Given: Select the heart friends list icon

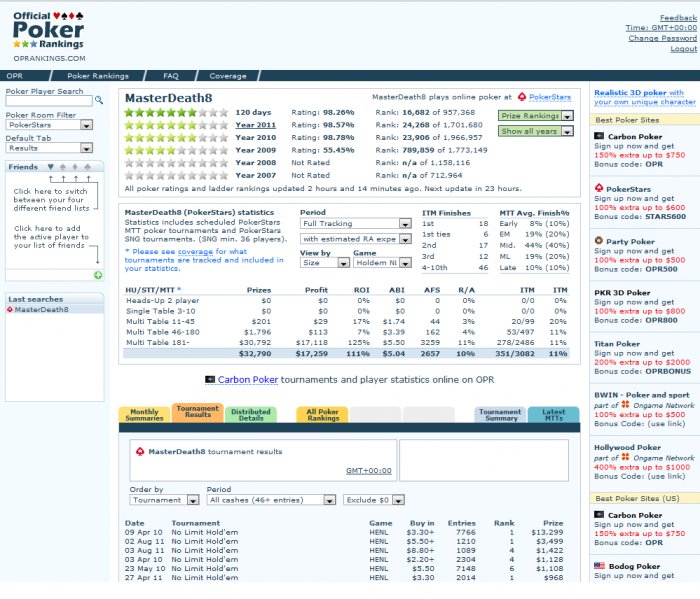Looking at the screenshot, I should (50, 167).
